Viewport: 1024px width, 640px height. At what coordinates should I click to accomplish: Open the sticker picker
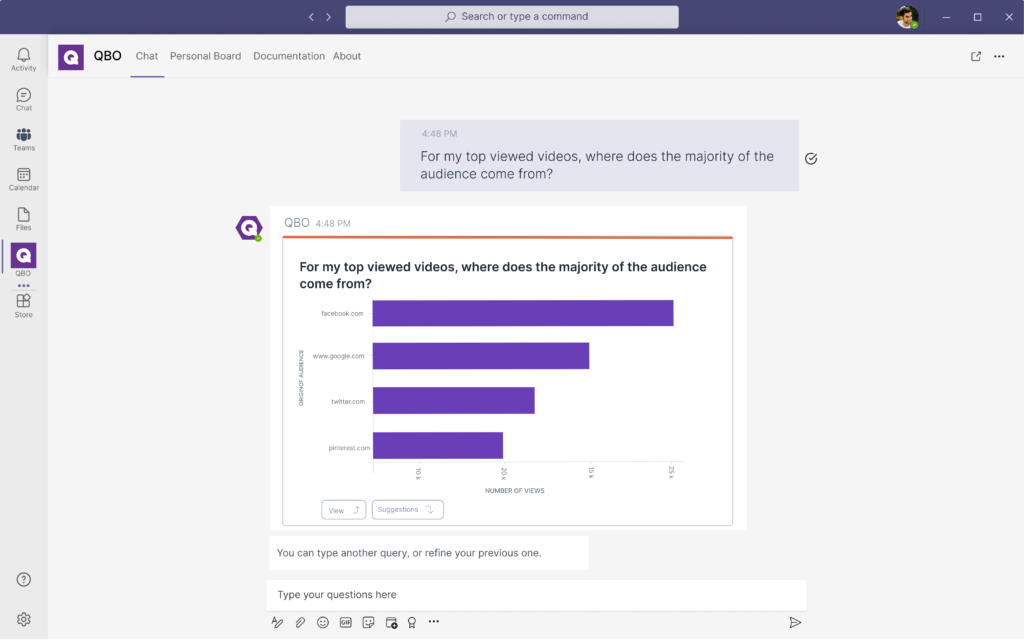pyautogui.click(x=368, y=622)
